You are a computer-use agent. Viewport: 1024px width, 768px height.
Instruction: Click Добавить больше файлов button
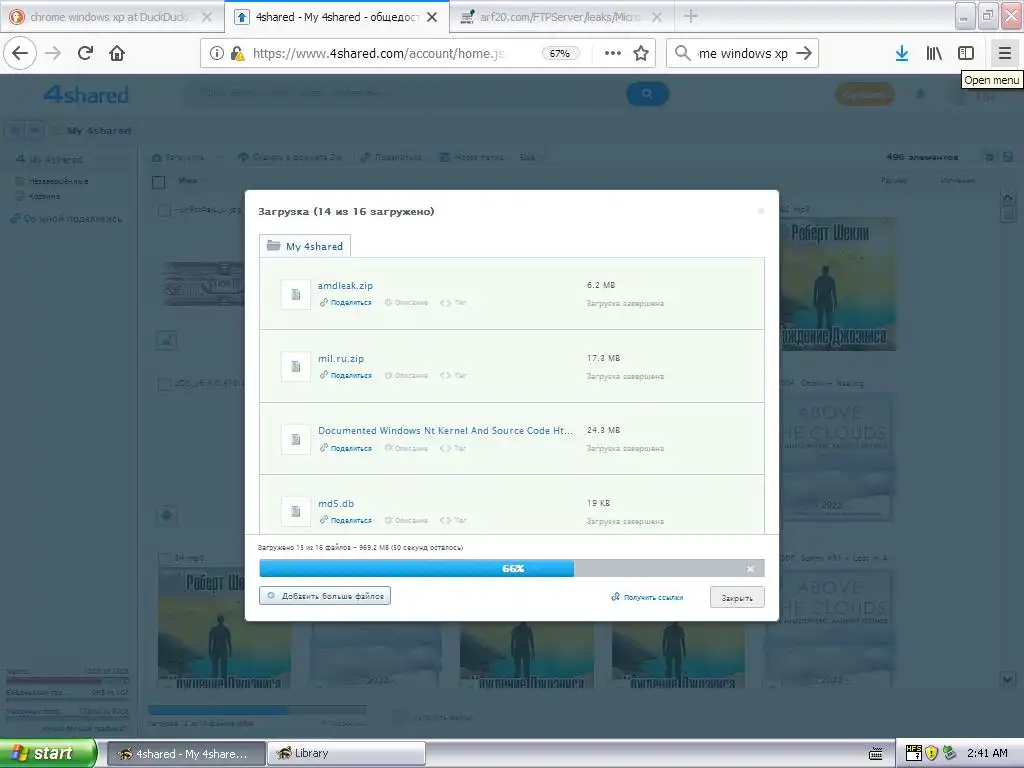tap(325, 596)
